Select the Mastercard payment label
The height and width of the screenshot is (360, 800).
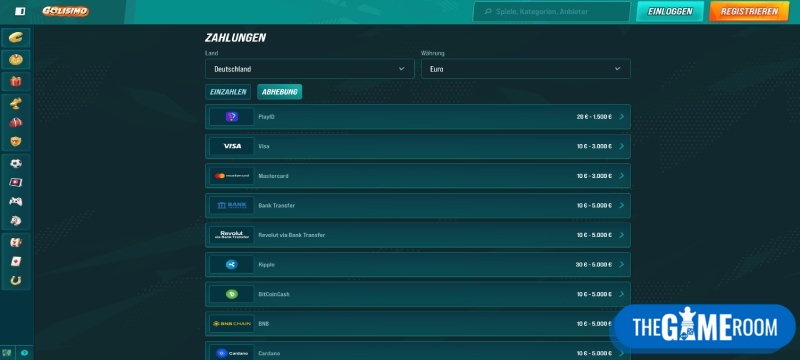[x=273, y=176]
